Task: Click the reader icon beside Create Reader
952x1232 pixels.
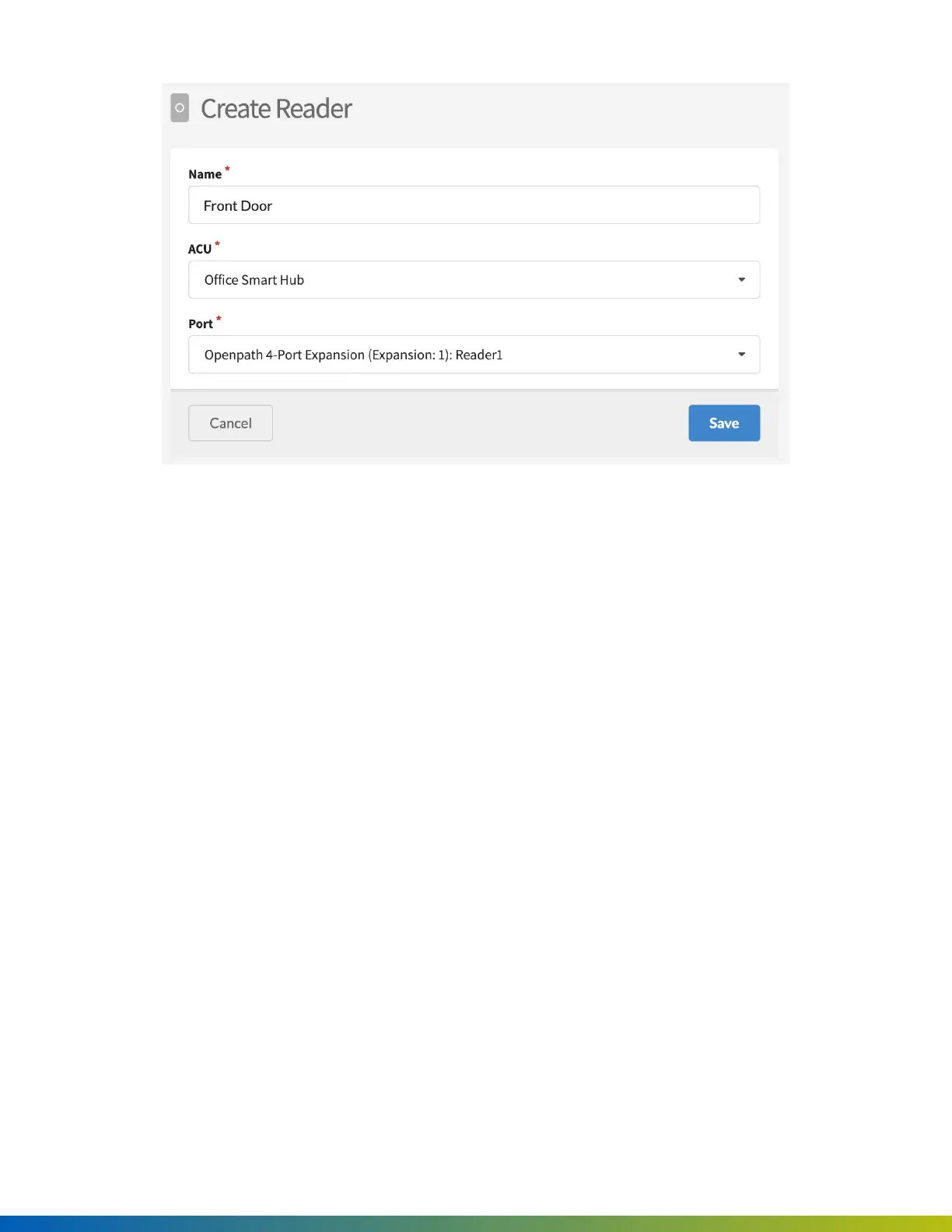Action: tap(180, 108)
